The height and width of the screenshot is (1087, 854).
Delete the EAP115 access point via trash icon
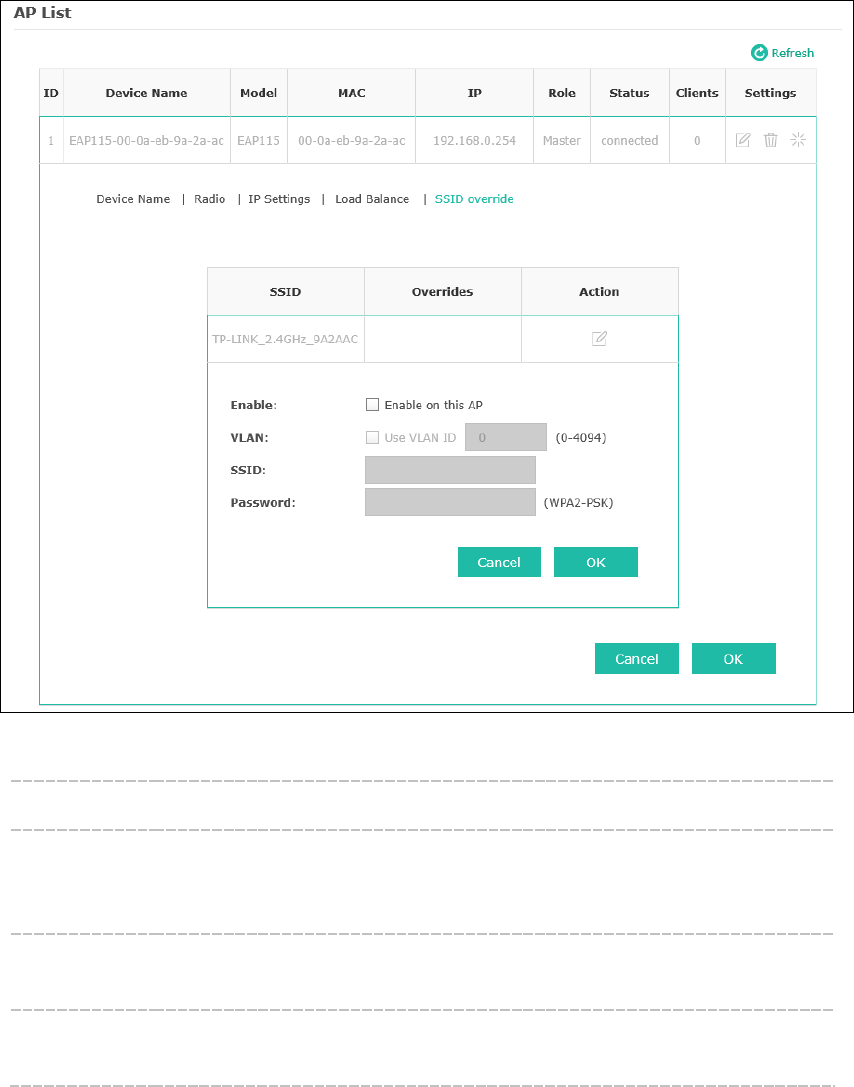[770, 140]
